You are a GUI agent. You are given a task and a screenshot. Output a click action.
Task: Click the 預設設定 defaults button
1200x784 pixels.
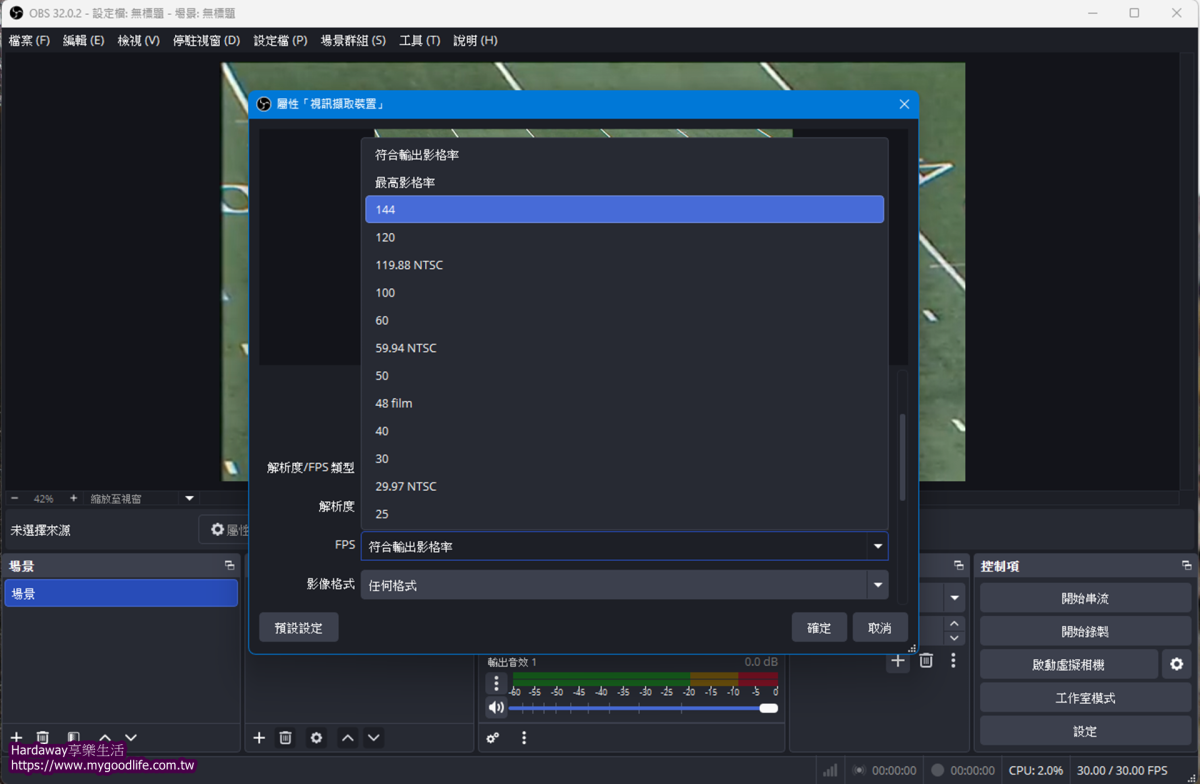pos(298,628)
